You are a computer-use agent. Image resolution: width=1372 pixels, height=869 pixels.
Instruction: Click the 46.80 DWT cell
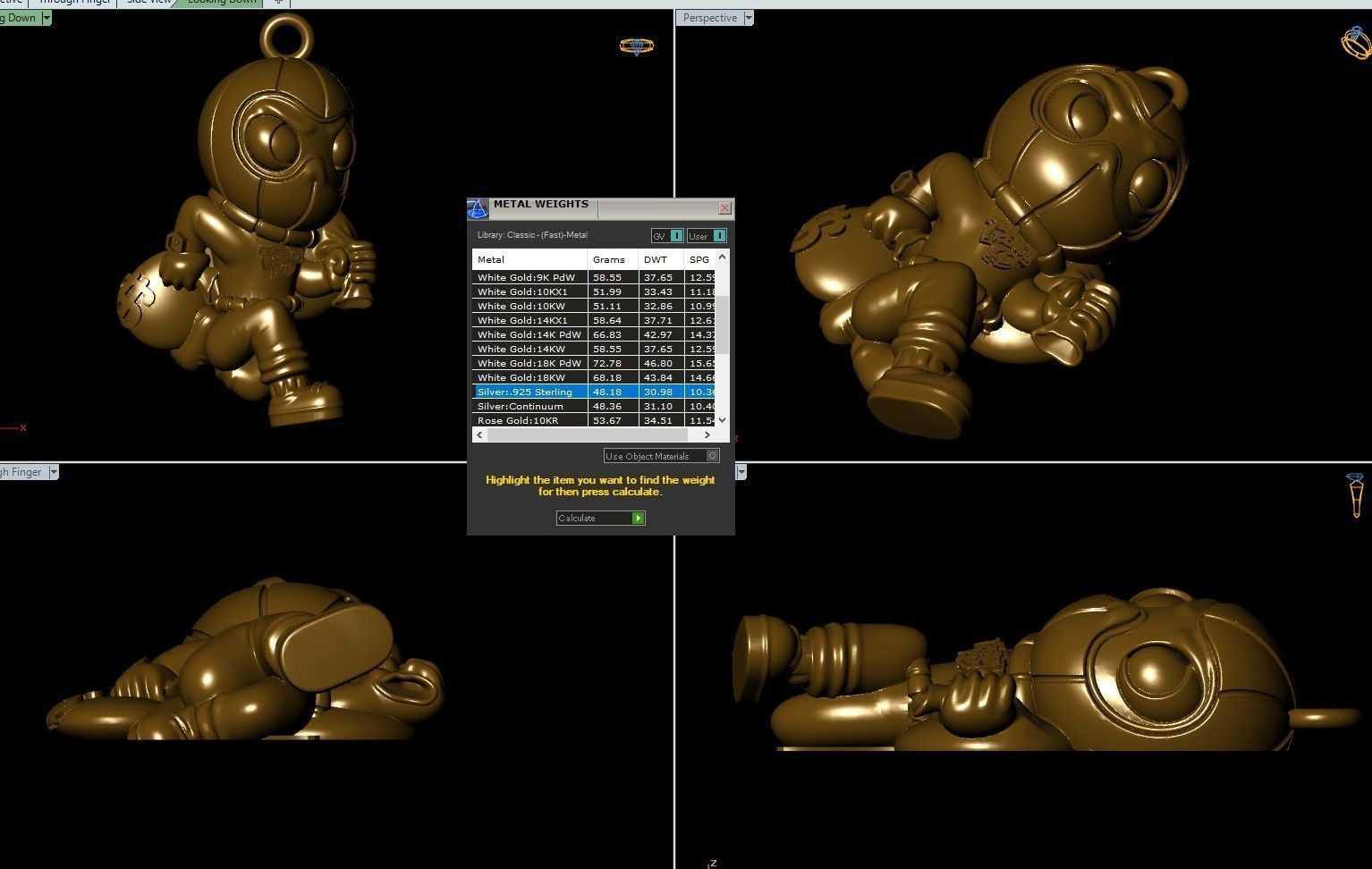tap(661, 363)
